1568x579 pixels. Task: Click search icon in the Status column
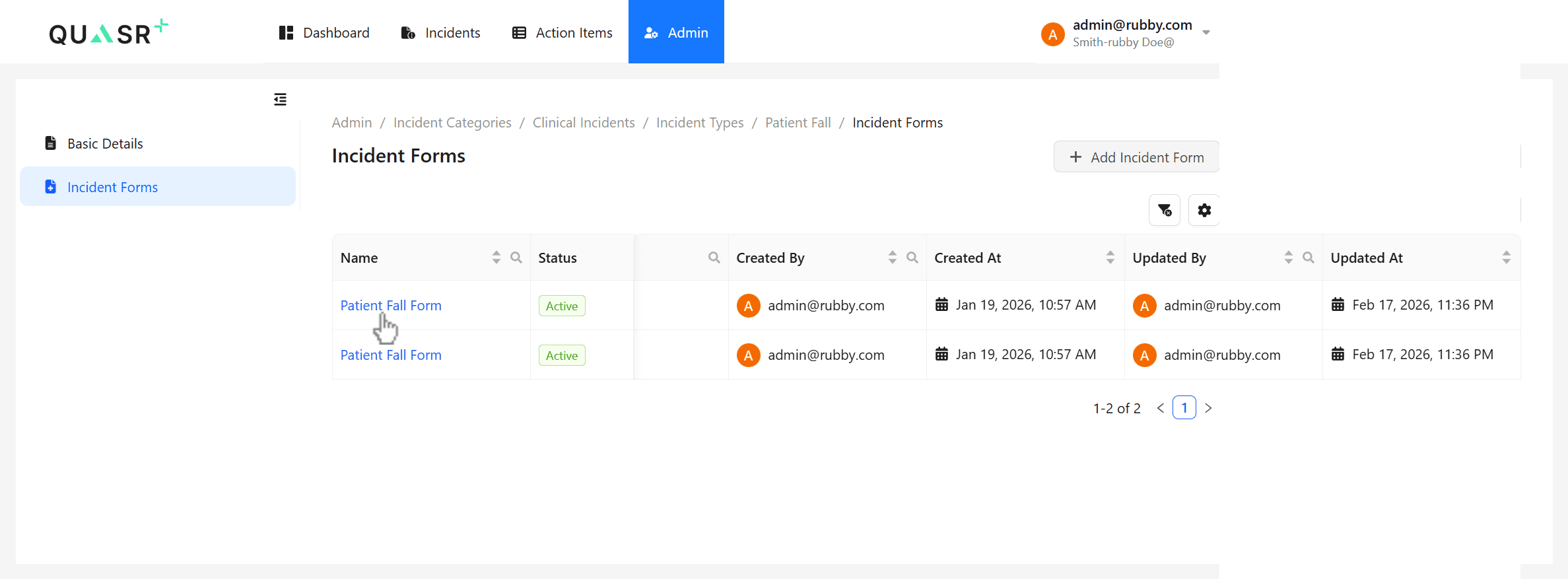coord(714,257)
